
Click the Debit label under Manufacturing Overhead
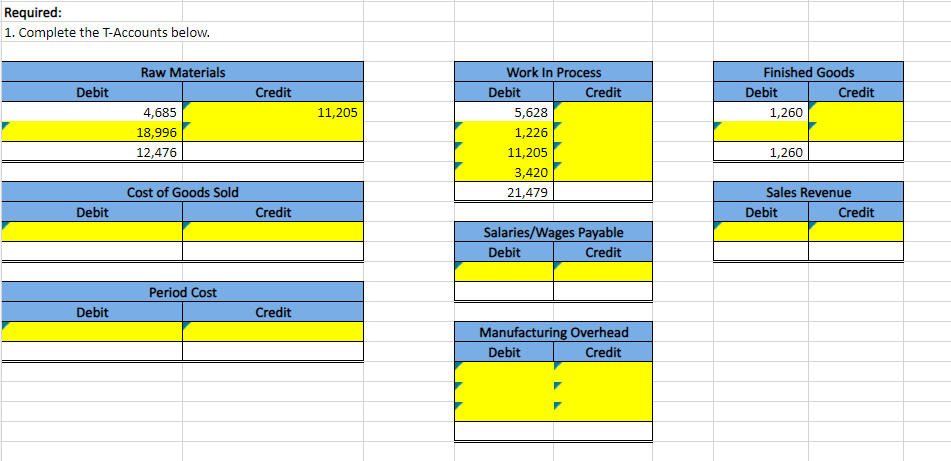504,352
